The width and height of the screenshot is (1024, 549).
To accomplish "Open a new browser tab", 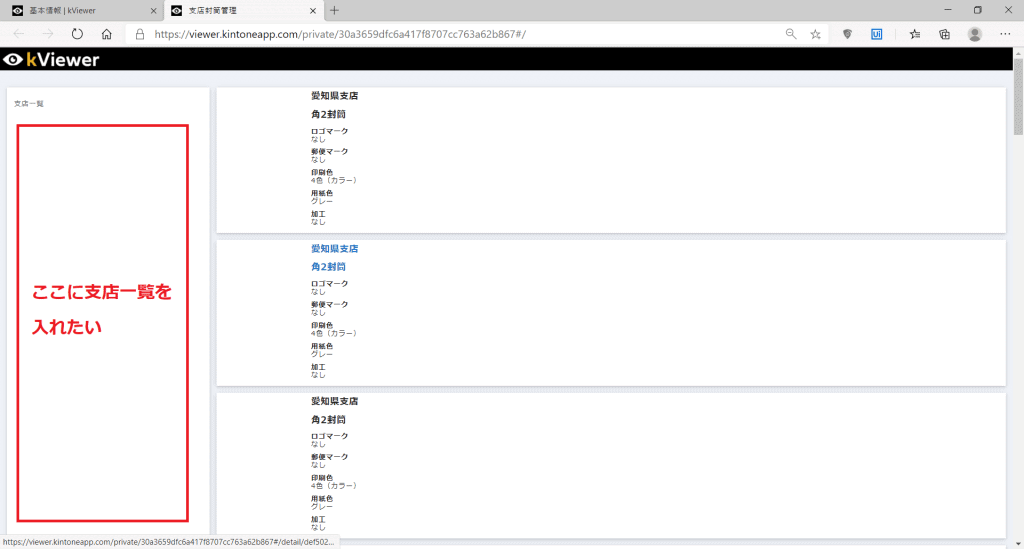I will [x=334, y=10].
